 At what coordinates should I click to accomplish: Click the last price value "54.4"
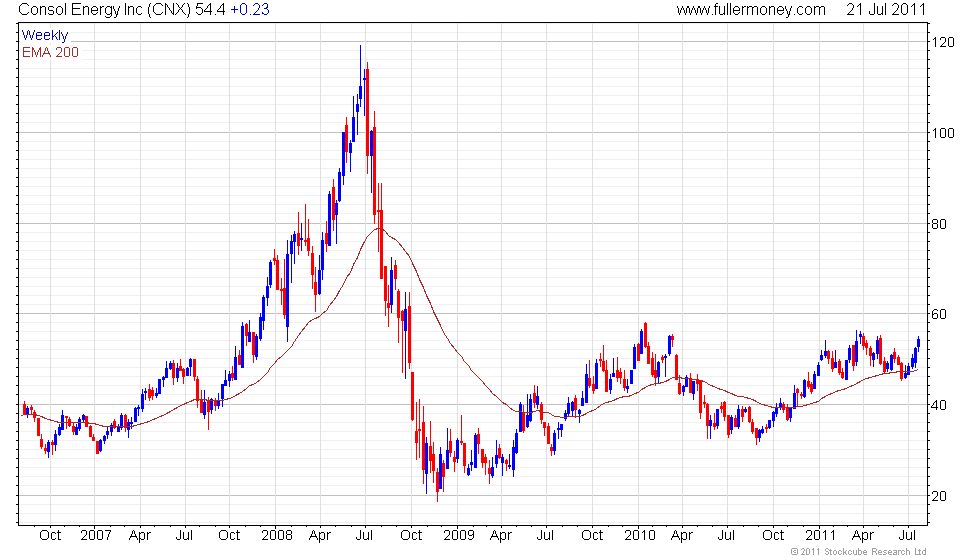coord(210,9)
